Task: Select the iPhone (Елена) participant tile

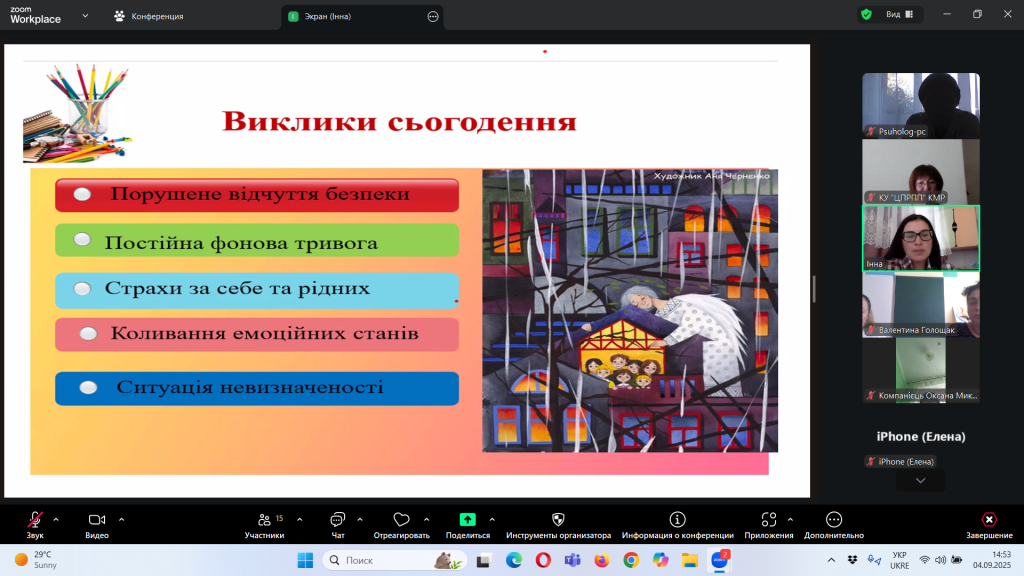Action: click(921, 436)
